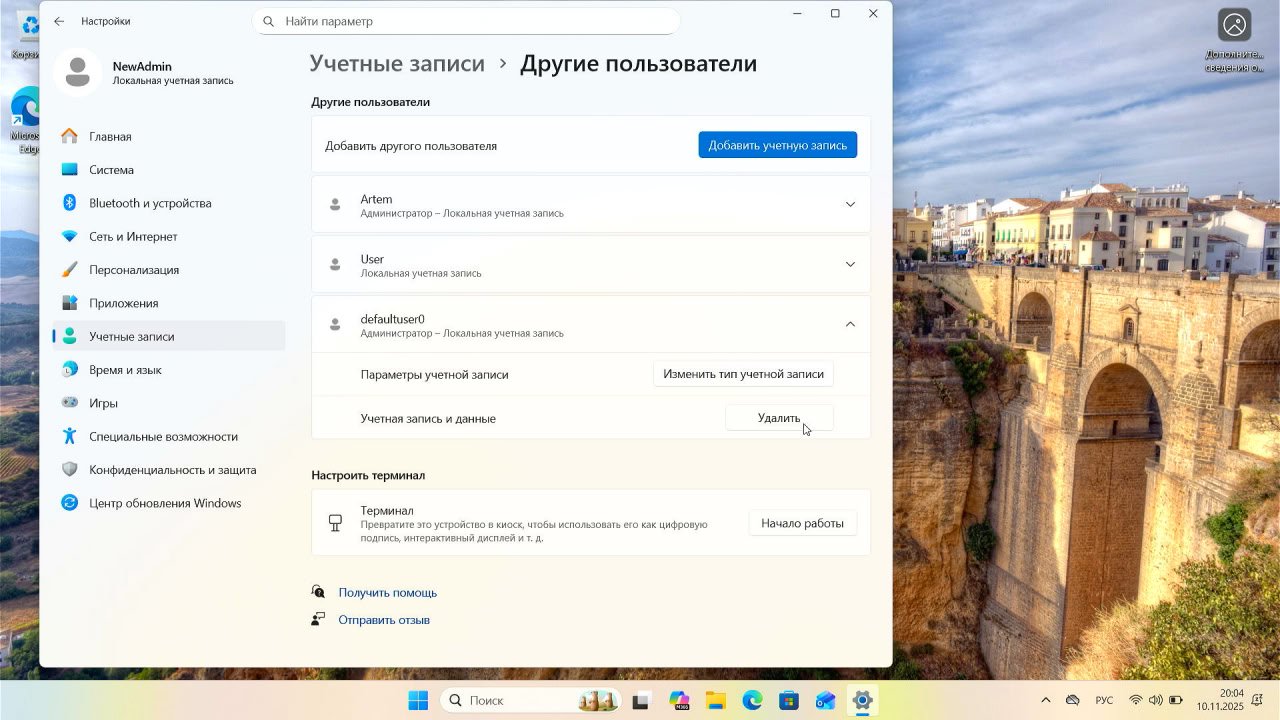Open Получить помощь link
This screenshot has height=720, width=1280.
(387, 592)
